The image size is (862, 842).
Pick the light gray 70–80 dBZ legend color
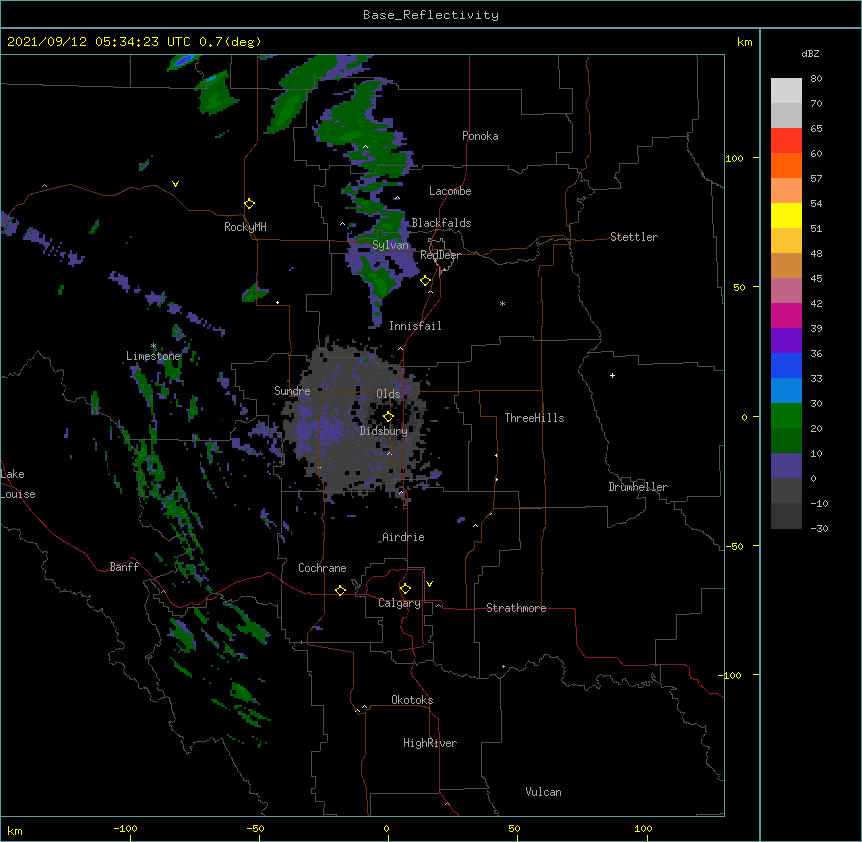coord(786,91)
